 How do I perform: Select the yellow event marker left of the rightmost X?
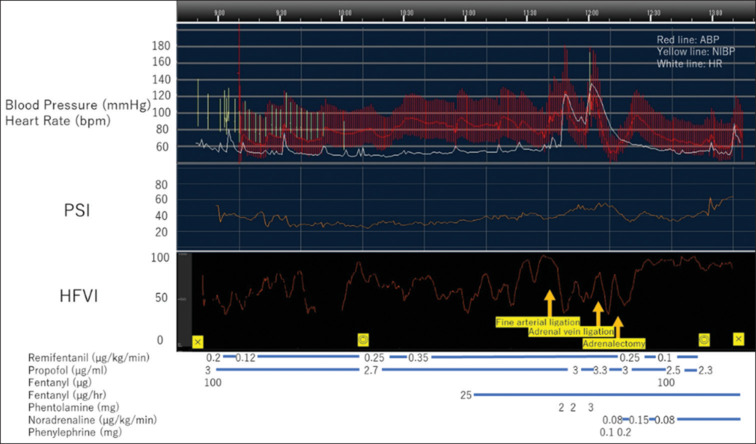(x=704, y=340)
